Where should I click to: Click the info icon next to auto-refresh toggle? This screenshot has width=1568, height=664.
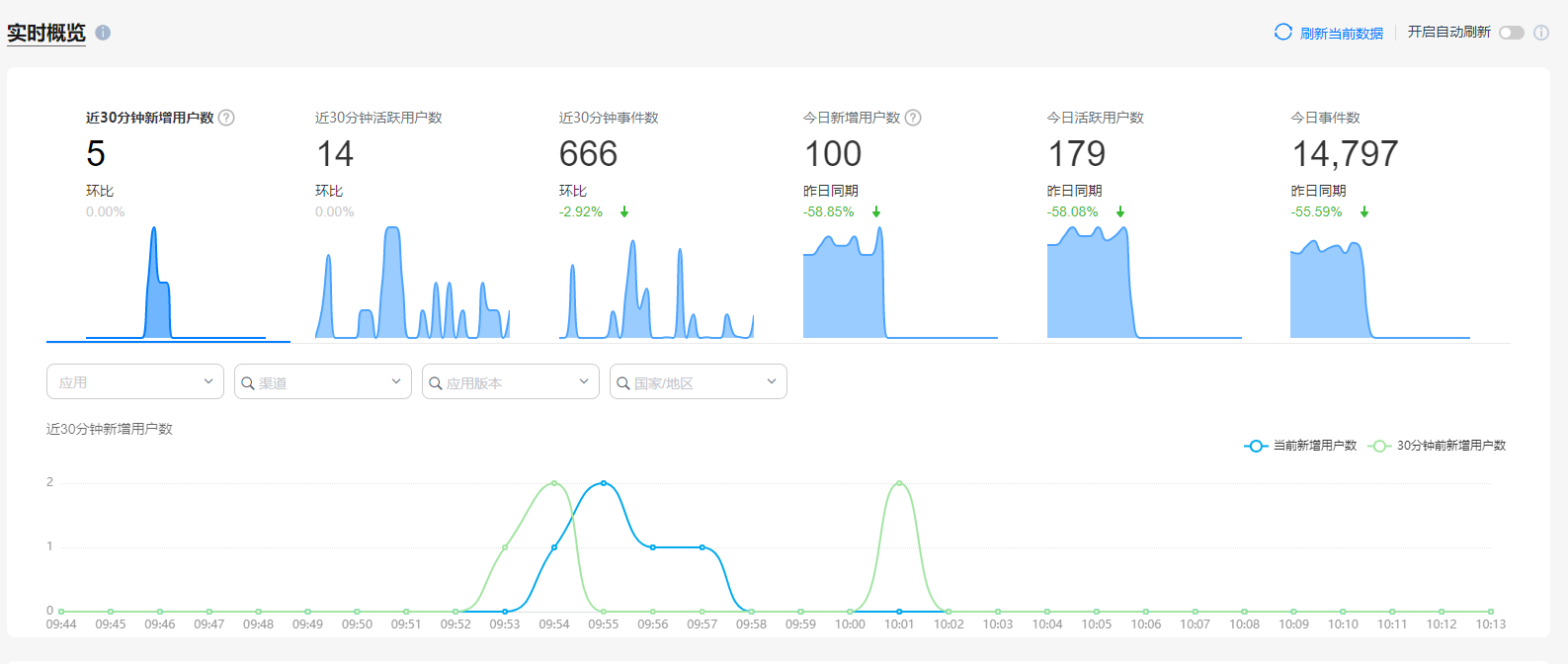1540,33
